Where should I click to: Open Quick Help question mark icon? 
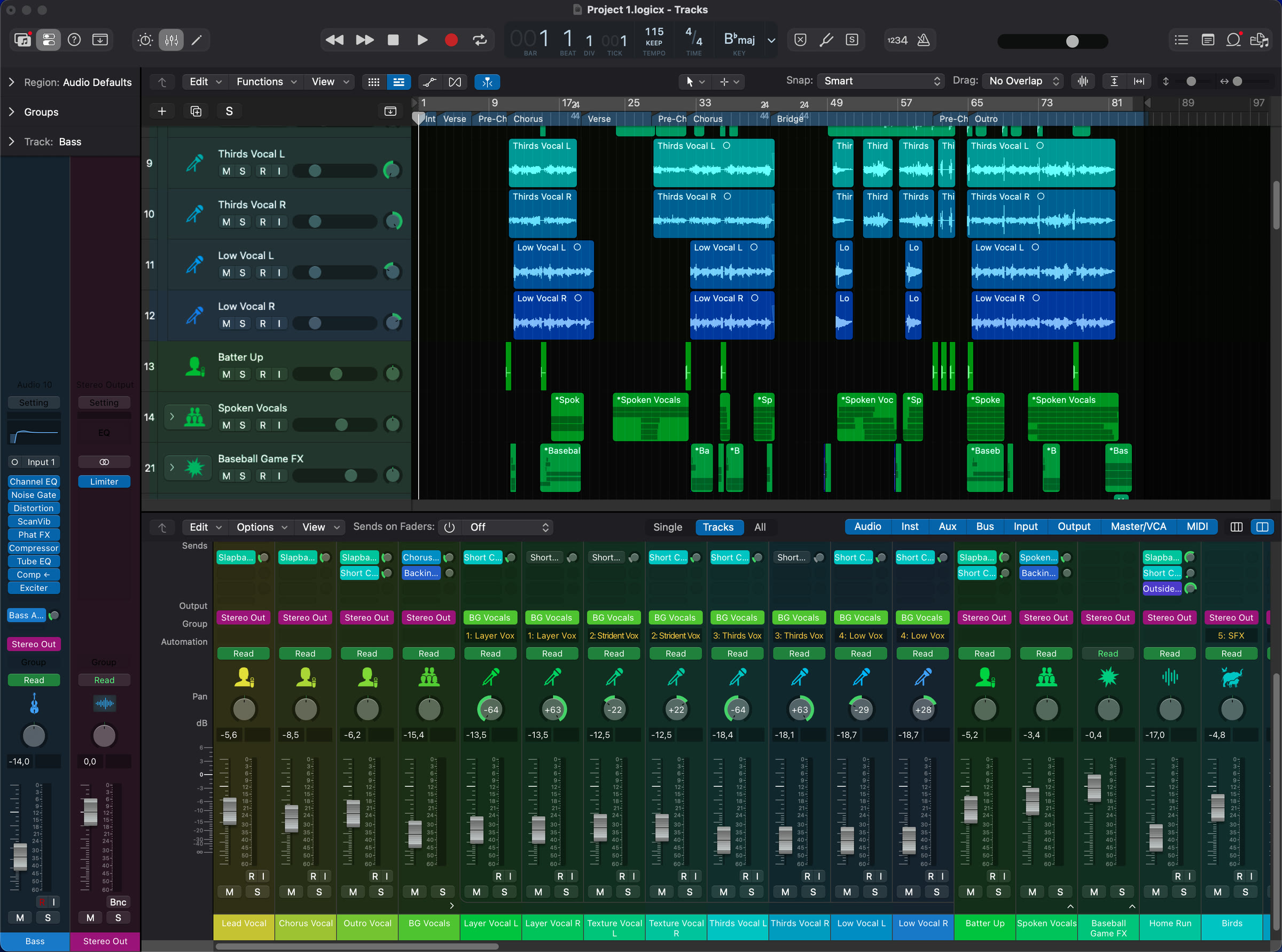click(x=74, y=40)
